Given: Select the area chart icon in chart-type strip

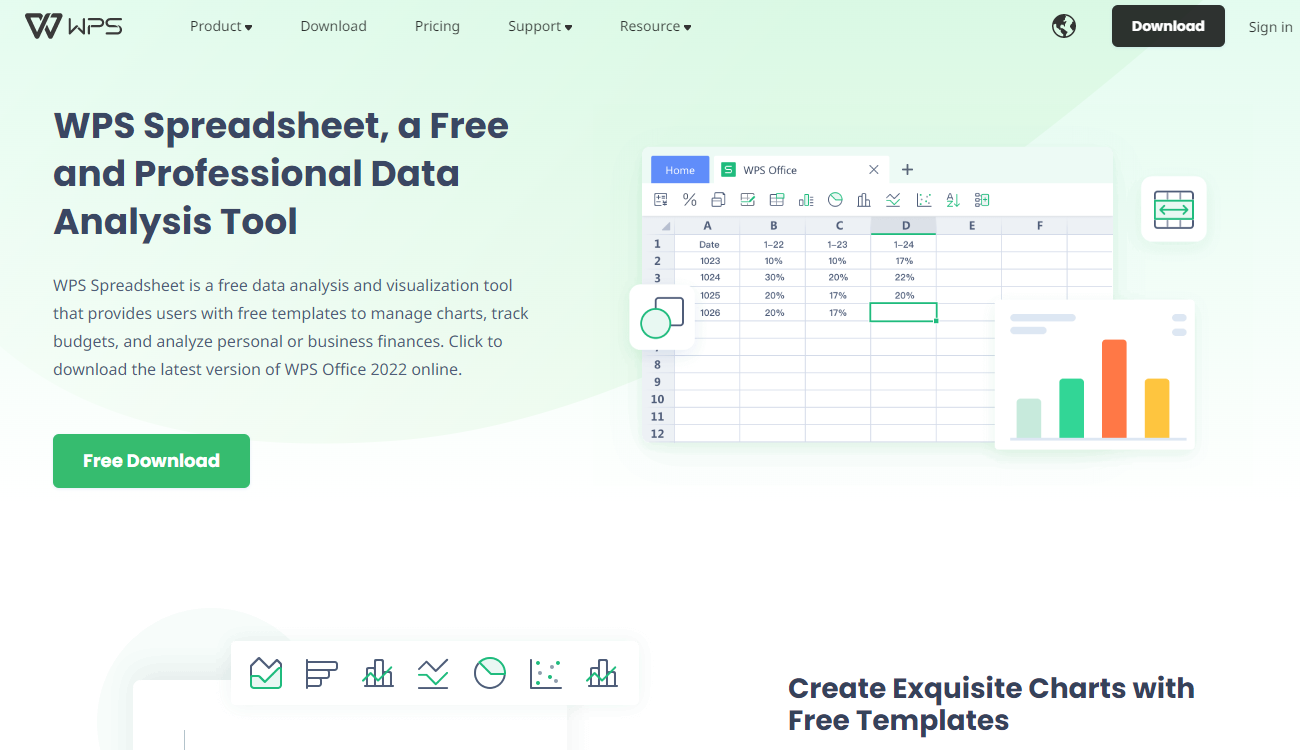Looking at the screenshot, I should 266,673.
